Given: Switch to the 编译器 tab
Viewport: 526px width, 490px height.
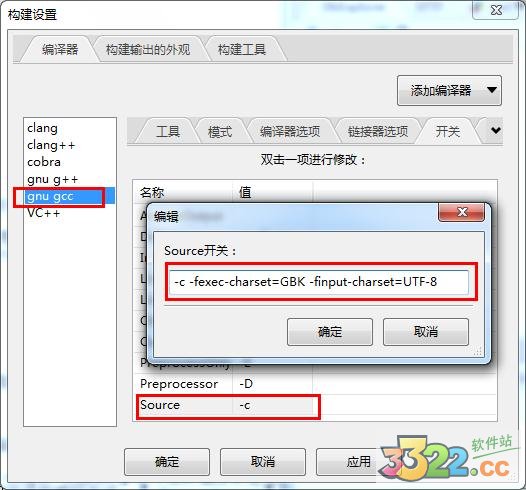Looking at the screenshot, I should (x=60, y=49).
